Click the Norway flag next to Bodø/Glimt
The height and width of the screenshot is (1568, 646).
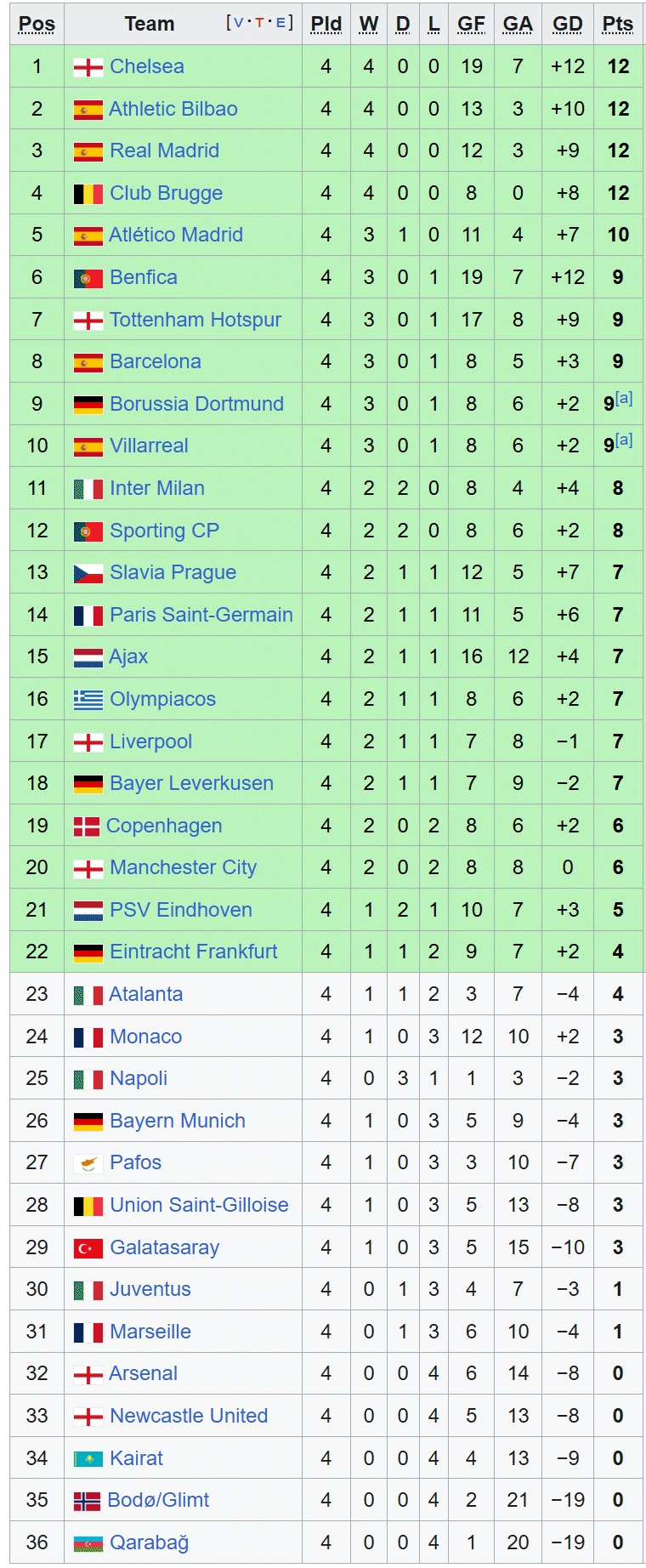[x=87, y=1501]
